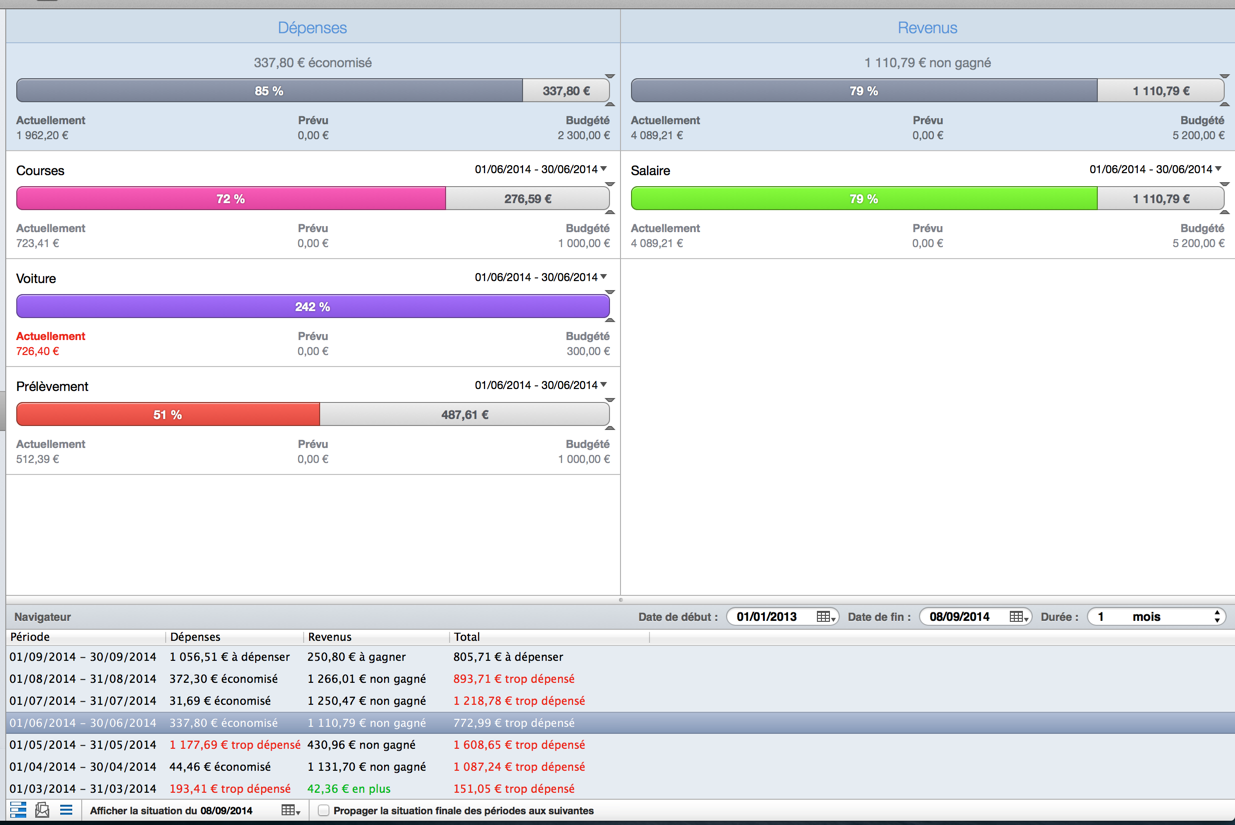Sort by the Total column header
The width and height of the screenshot is (1235, 825).
pyautogui.click(x=549, y=637)
